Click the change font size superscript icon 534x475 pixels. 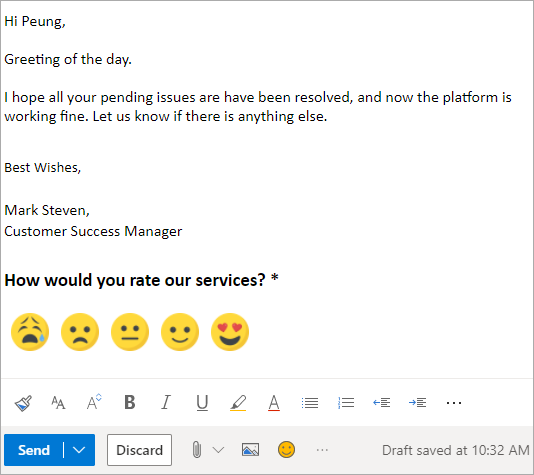(x=94, y=402)
